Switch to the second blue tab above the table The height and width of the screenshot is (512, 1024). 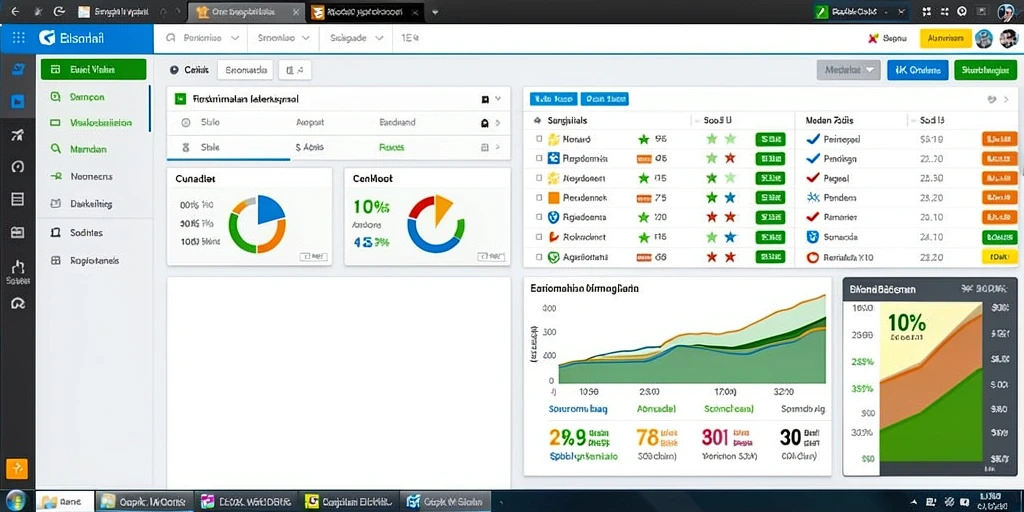click(604, 99)
